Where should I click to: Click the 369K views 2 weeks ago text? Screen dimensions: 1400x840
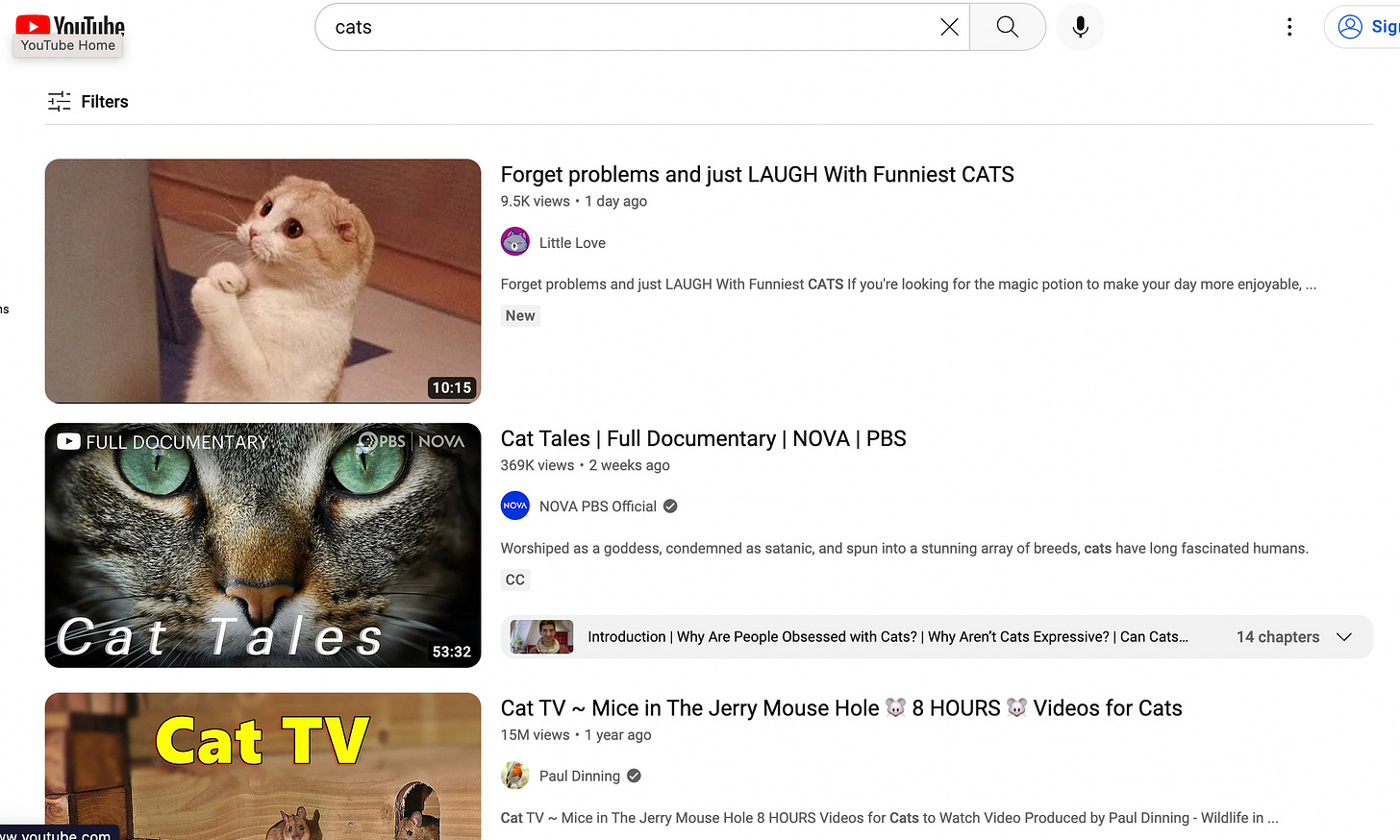pos(586,466)
